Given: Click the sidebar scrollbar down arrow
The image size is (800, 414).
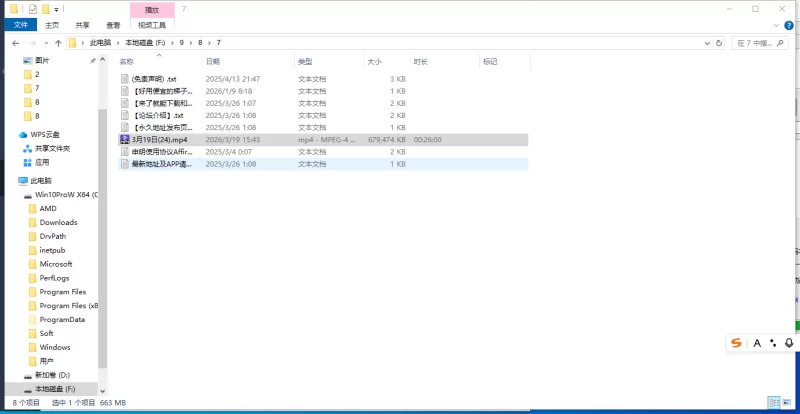Looking at the screenshot, I should click(x=103, y=391).
